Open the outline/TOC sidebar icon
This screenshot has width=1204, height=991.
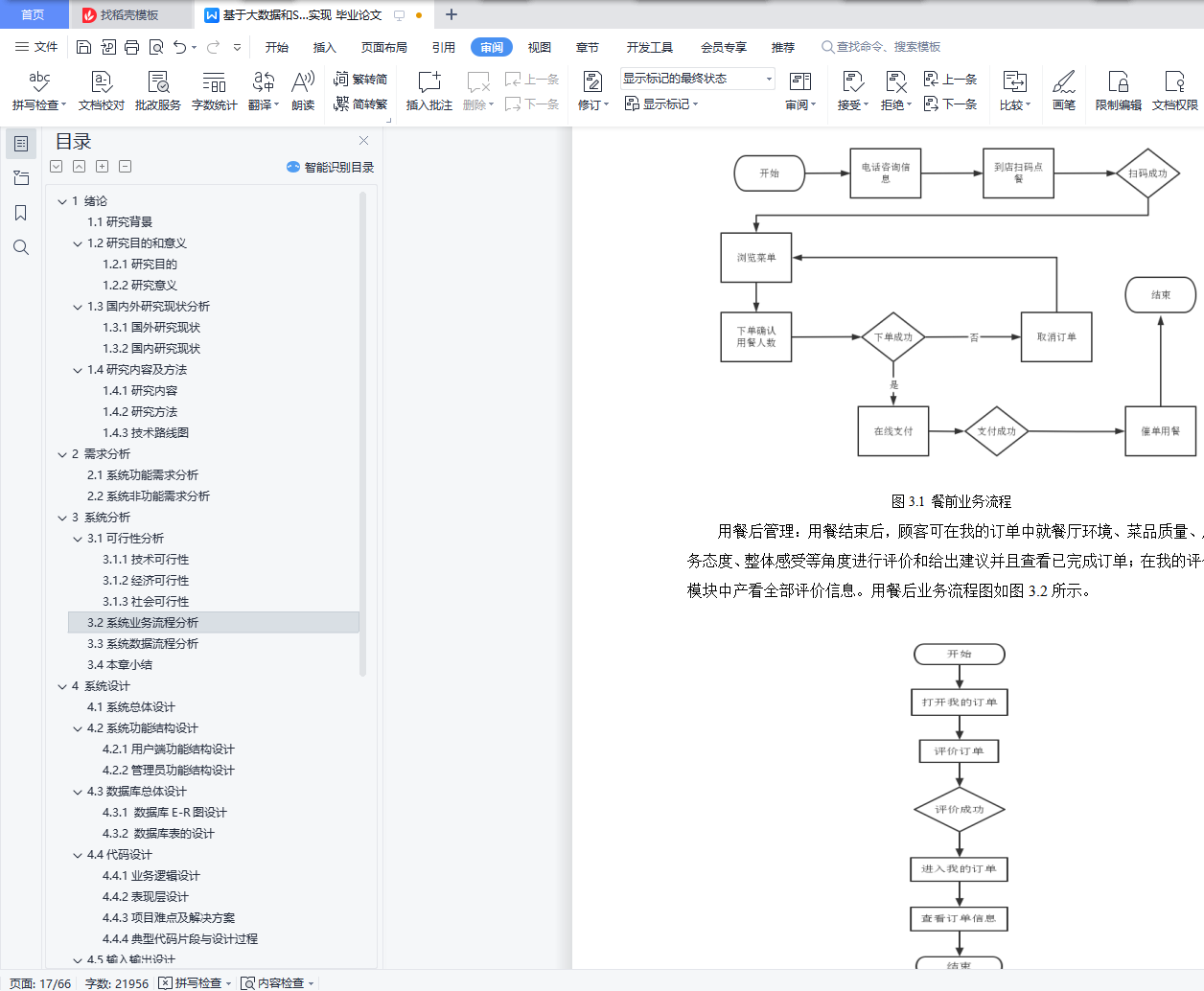coord(21,144)
